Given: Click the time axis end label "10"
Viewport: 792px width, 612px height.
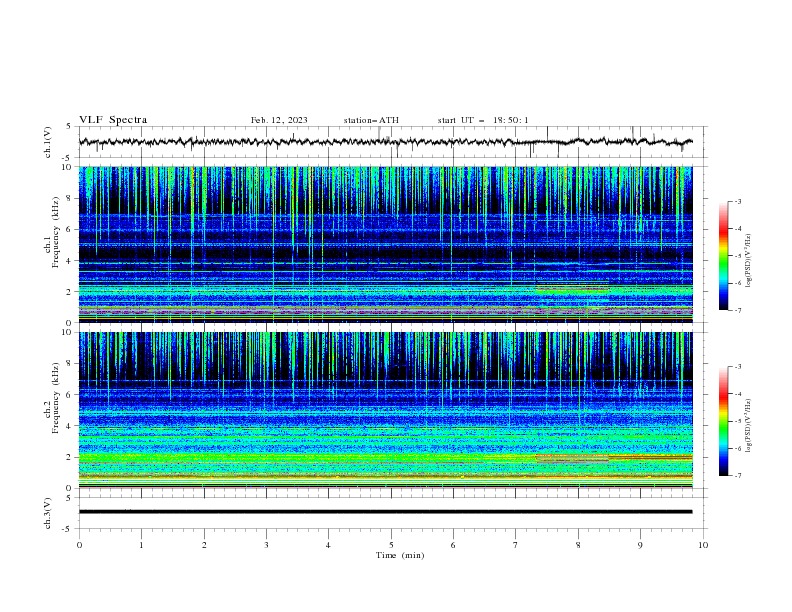Looking at the screenshot, I should 703,545.
